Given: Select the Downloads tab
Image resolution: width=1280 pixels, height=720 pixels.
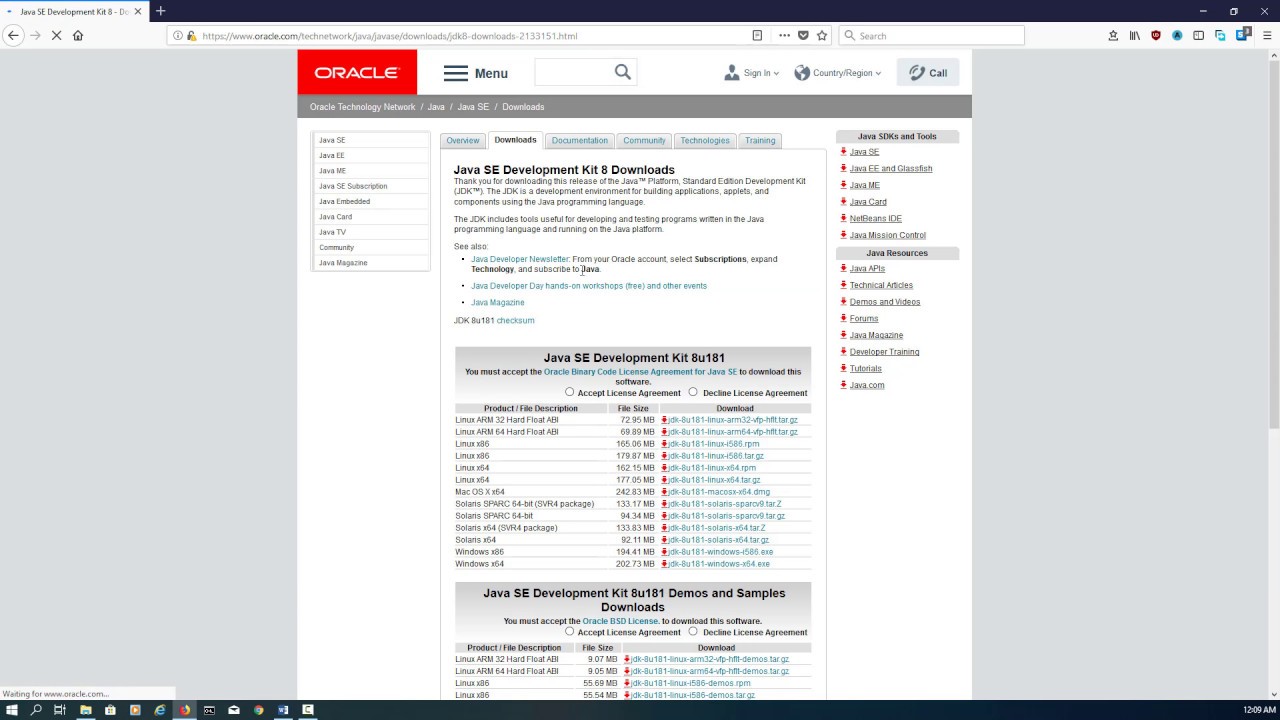Looking at the screenshot, I should [515, 140].
